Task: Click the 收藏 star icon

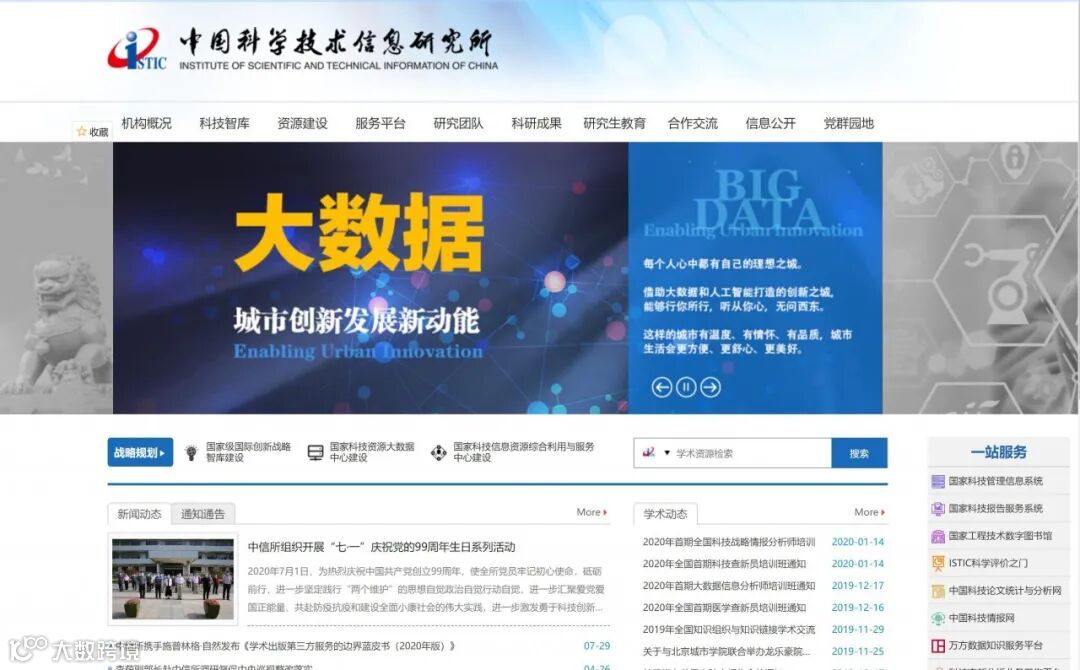Action: (x=81, y=131)
